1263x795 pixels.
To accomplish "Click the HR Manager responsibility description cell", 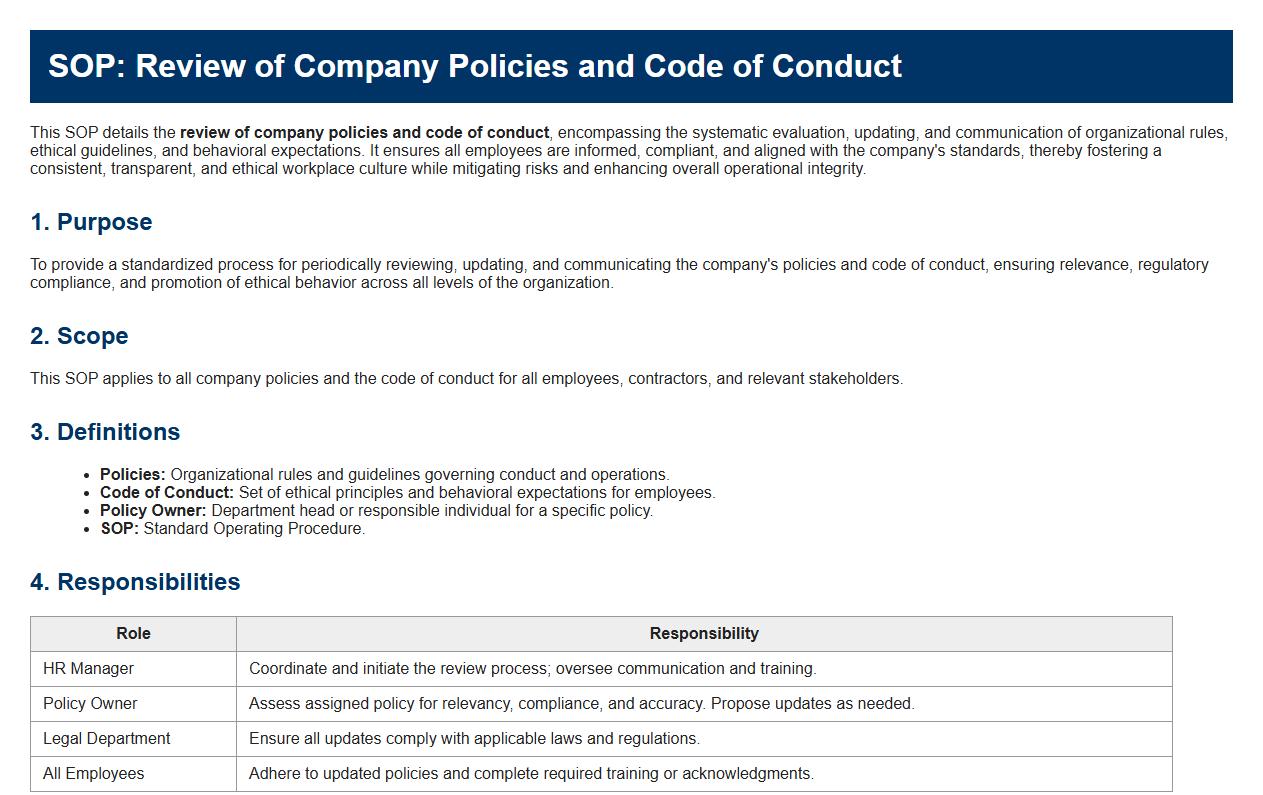I will pos(532,669).
